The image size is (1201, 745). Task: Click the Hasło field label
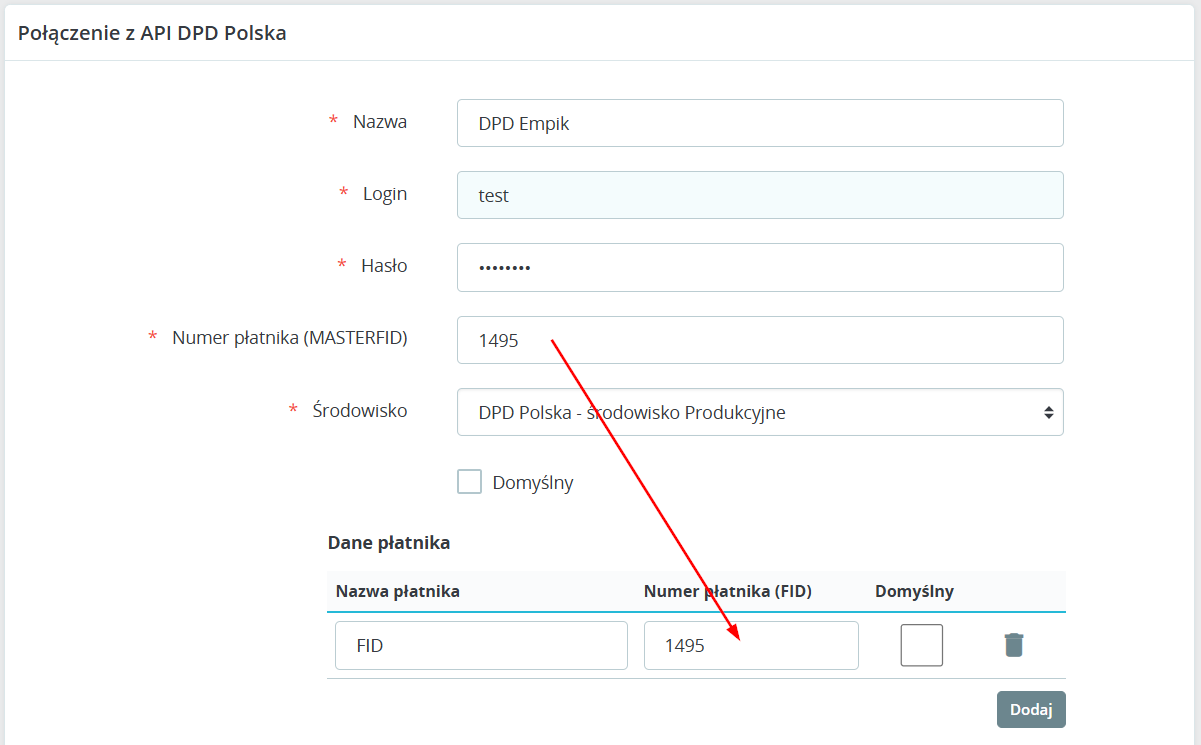tap(385, 266)
